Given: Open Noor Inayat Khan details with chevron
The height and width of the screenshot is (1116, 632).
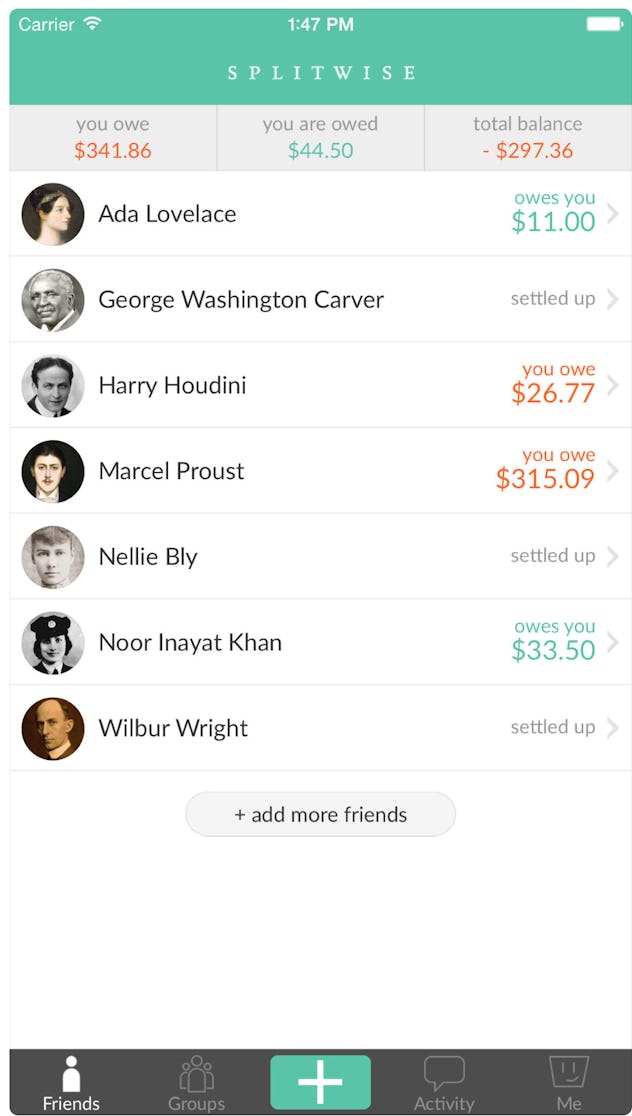Looking at the screenshot, I should pyautogui.click(x=616, y=642).
